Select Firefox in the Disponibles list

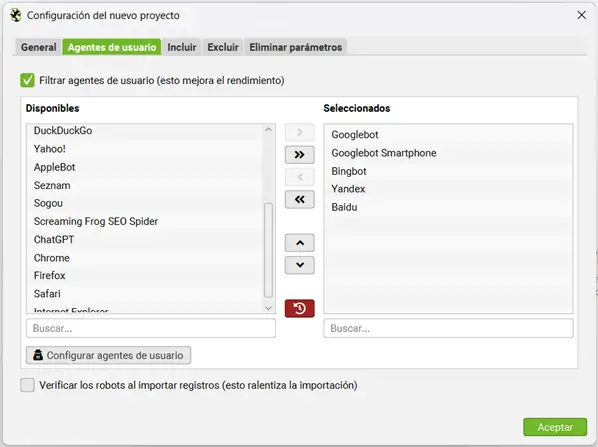click(145, 275)
